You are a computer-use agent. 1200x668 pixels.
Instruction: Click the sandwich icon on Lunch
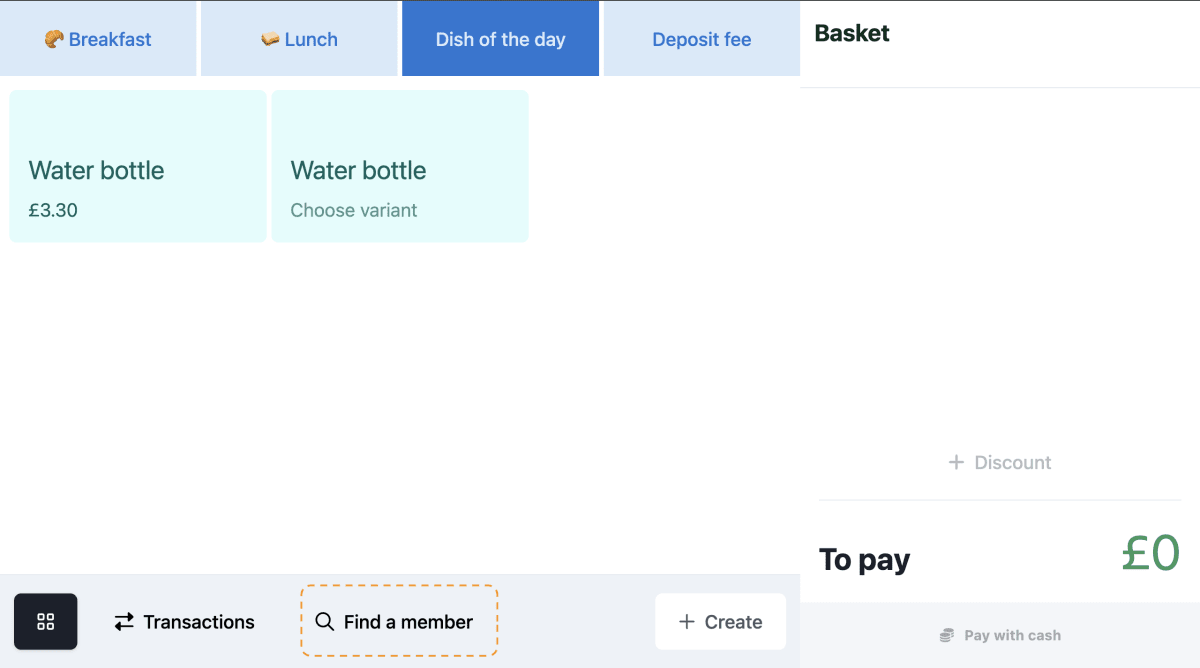point(270,39)
